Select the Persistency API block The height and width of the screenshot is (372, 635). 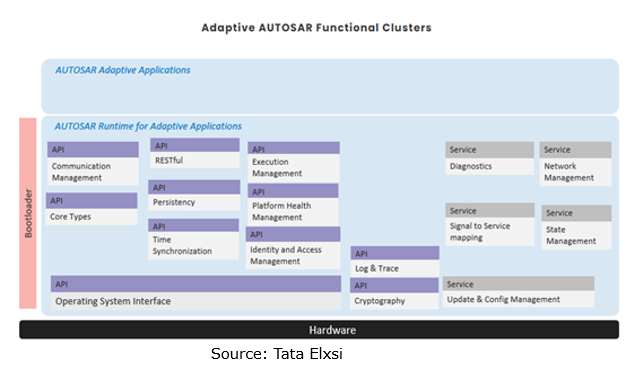(x=194, y=195)
